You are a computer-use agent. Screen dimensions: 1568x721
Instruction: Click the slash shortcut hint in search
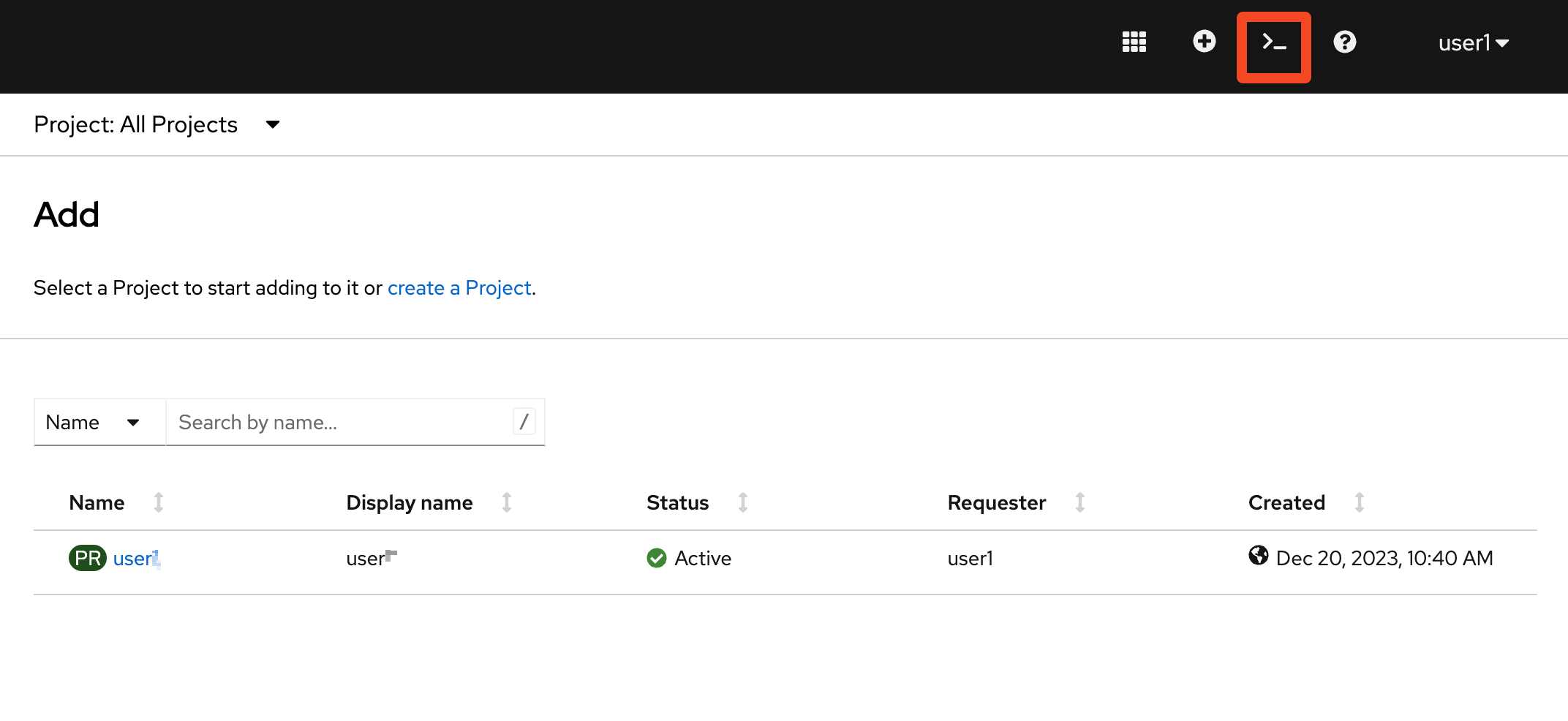click(524, 421)
